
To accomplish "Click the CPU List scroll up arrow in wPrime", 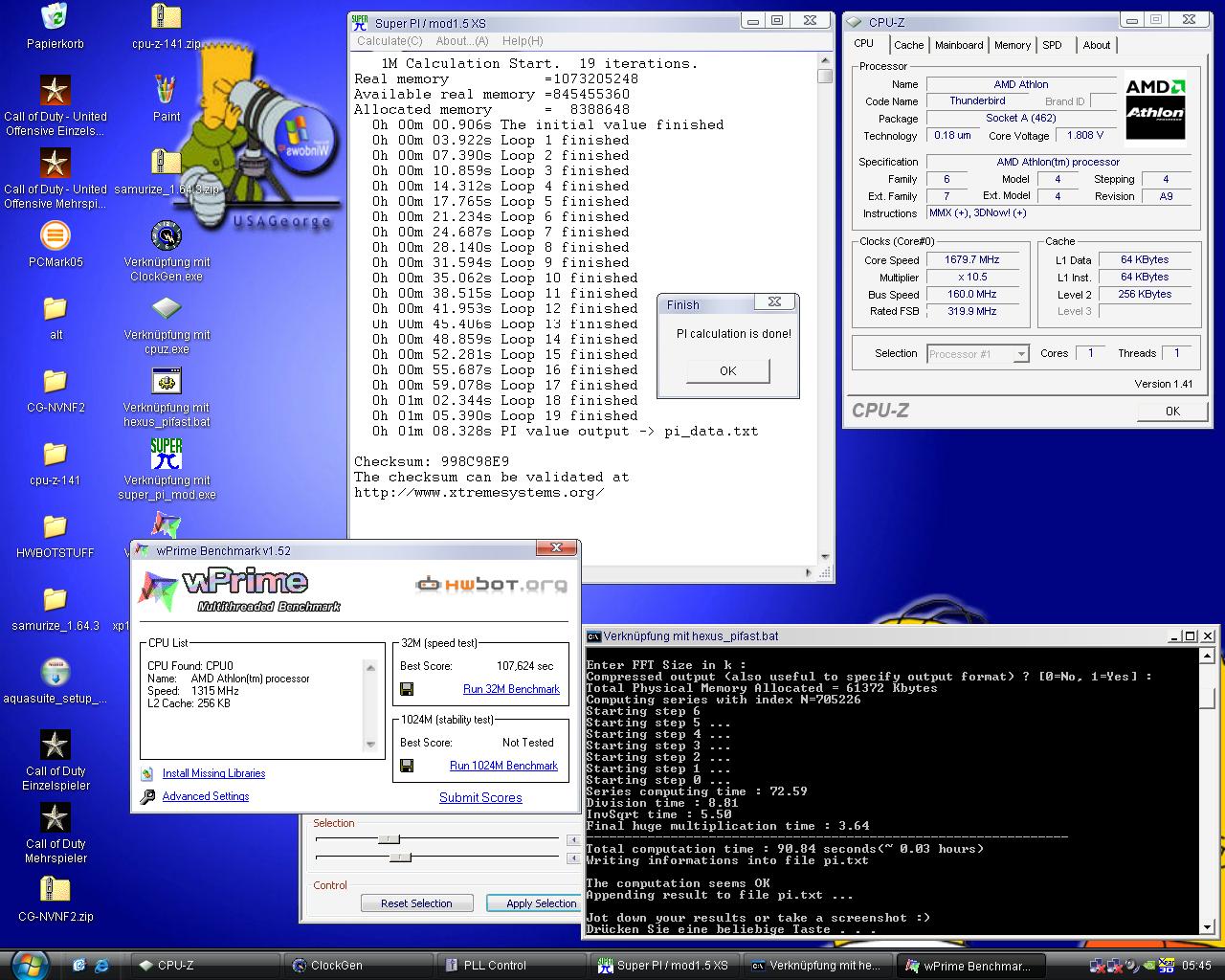I will tap(371, 667).
